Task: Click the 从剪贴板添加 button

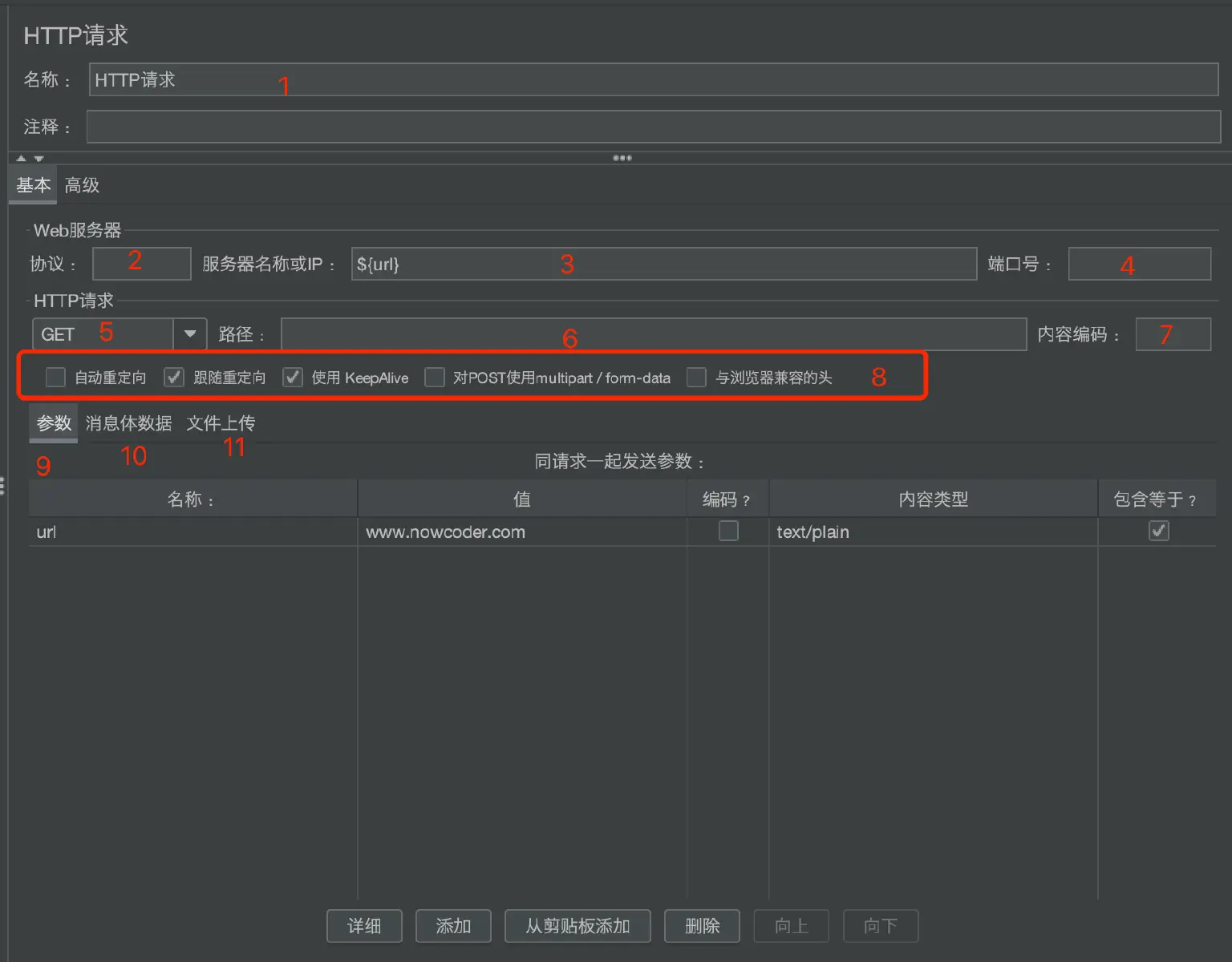Action: [577, 926]
